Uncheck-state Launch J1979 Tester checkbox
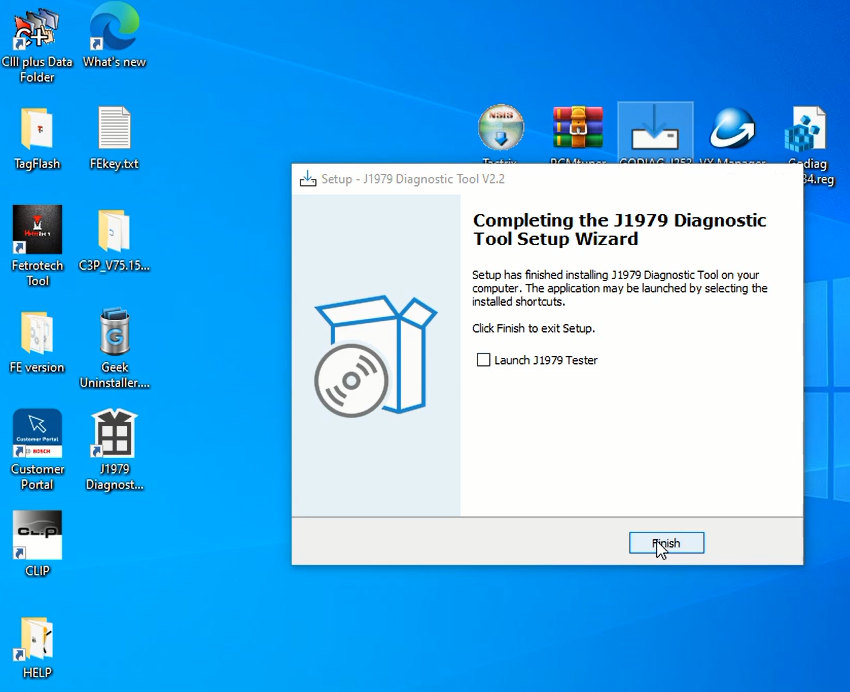 [x=484, y=360]
